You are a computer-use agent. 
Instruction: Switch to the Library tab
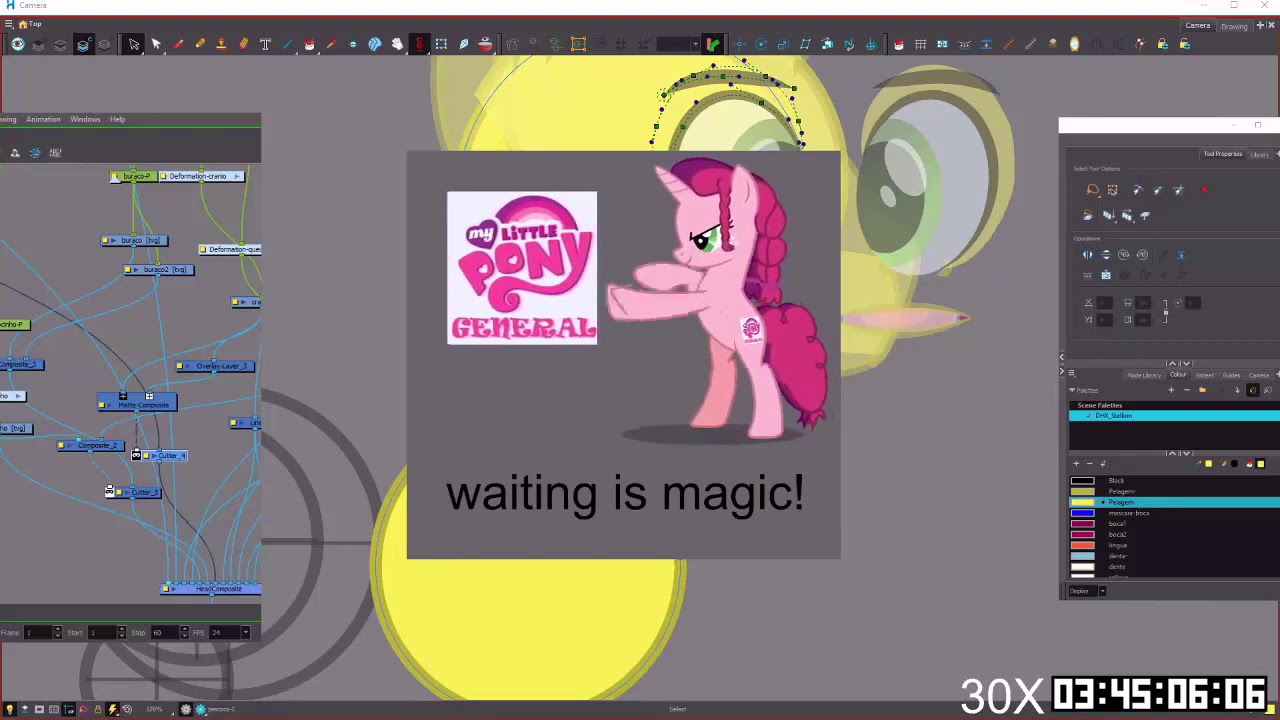click(x=1260, y=154)
